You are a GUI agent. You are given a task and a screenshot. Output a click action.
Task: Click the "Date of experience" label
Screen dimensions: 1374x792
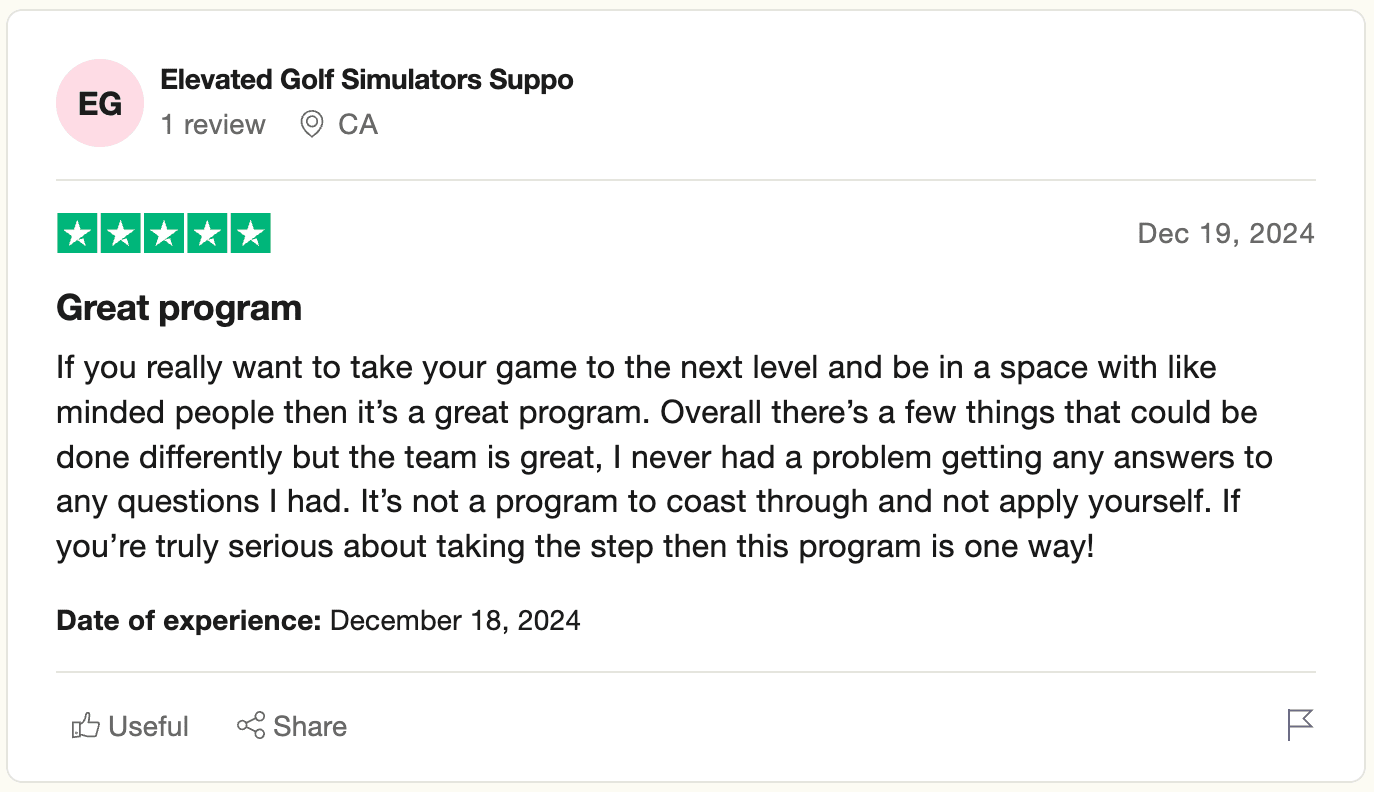coord(189,621)
